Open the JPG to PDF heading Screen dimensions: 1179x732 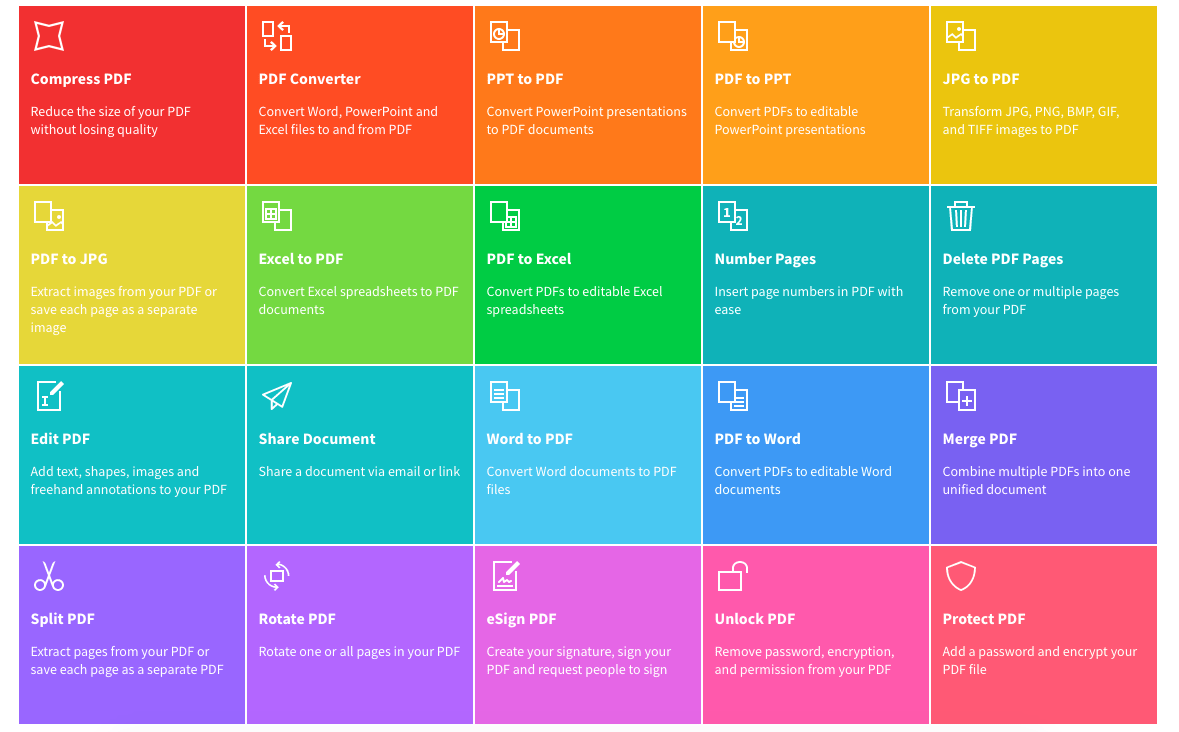coord(980,79)
